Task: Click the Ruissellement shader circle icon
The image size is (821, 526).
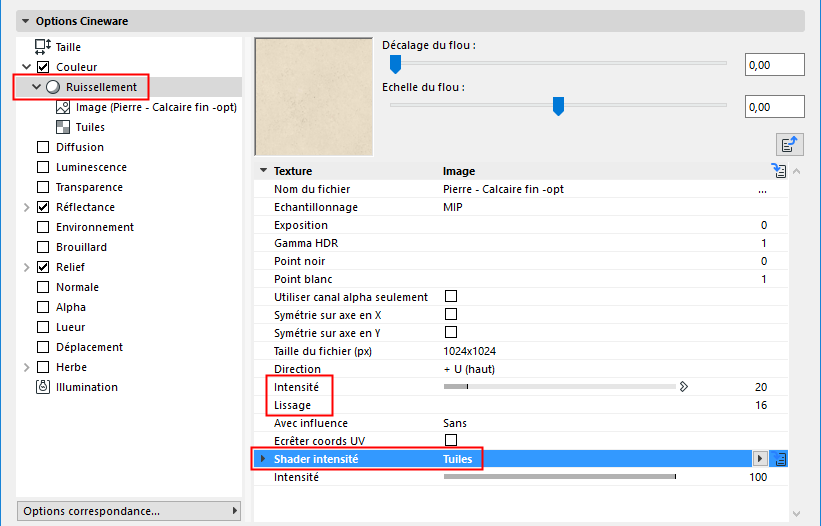Action: click(x=53, y=87)
